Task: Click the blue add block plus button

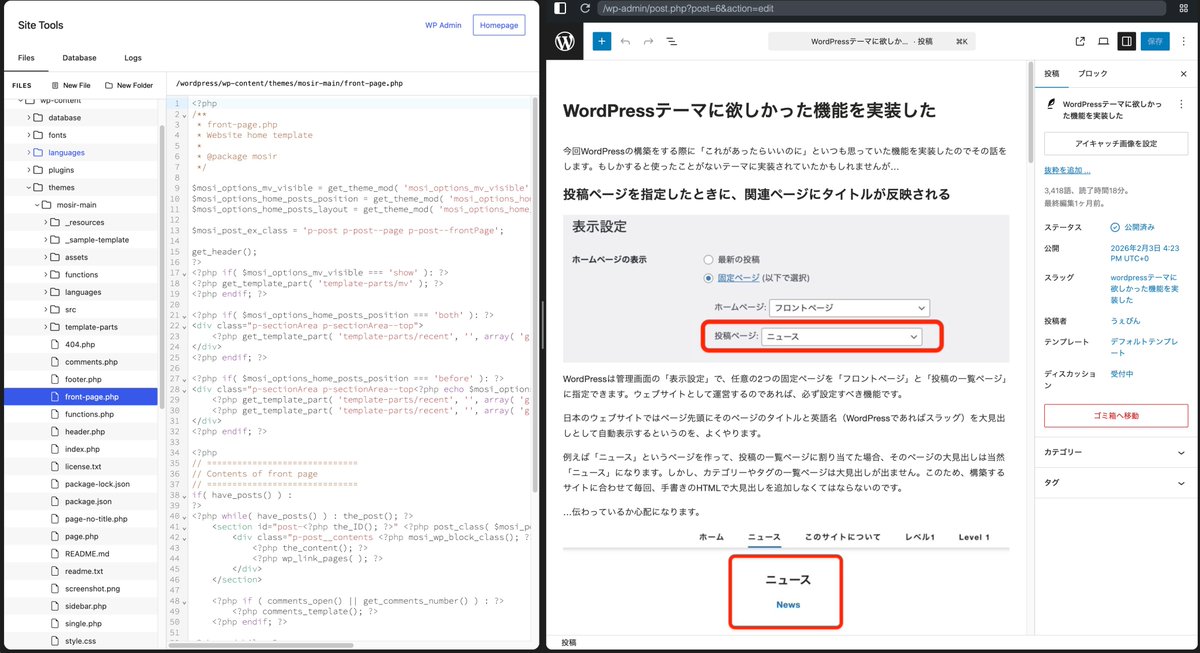Action: [601, 41]
